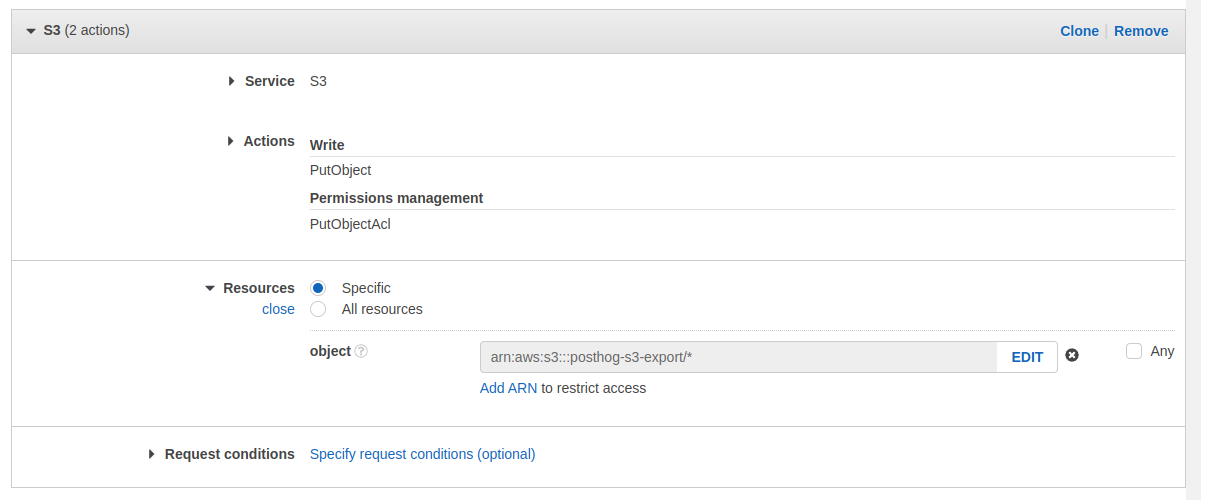Open Specify request conditions (optional) link
The image size is (1213, 500).
tap(422, 454)
